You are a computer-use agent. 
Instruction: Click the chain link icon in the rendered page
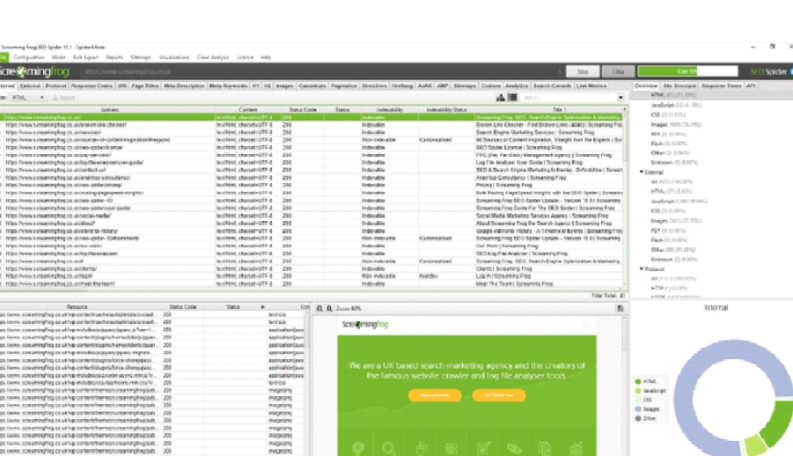(x=514, y=448)
